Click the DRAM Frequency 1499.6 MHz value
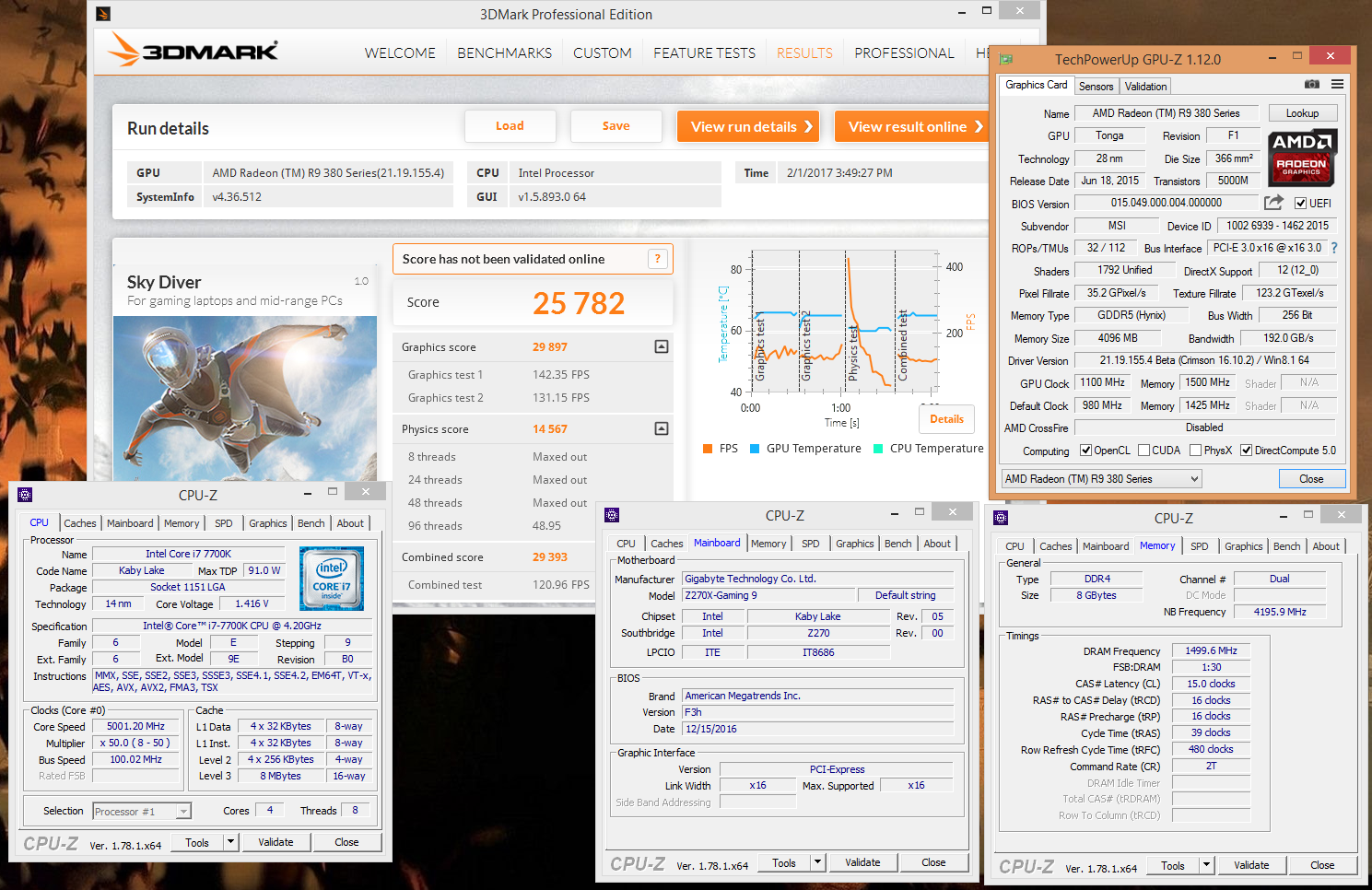Image resolution: width=1372 pixels, height=890 pixels. [1211, 650]
